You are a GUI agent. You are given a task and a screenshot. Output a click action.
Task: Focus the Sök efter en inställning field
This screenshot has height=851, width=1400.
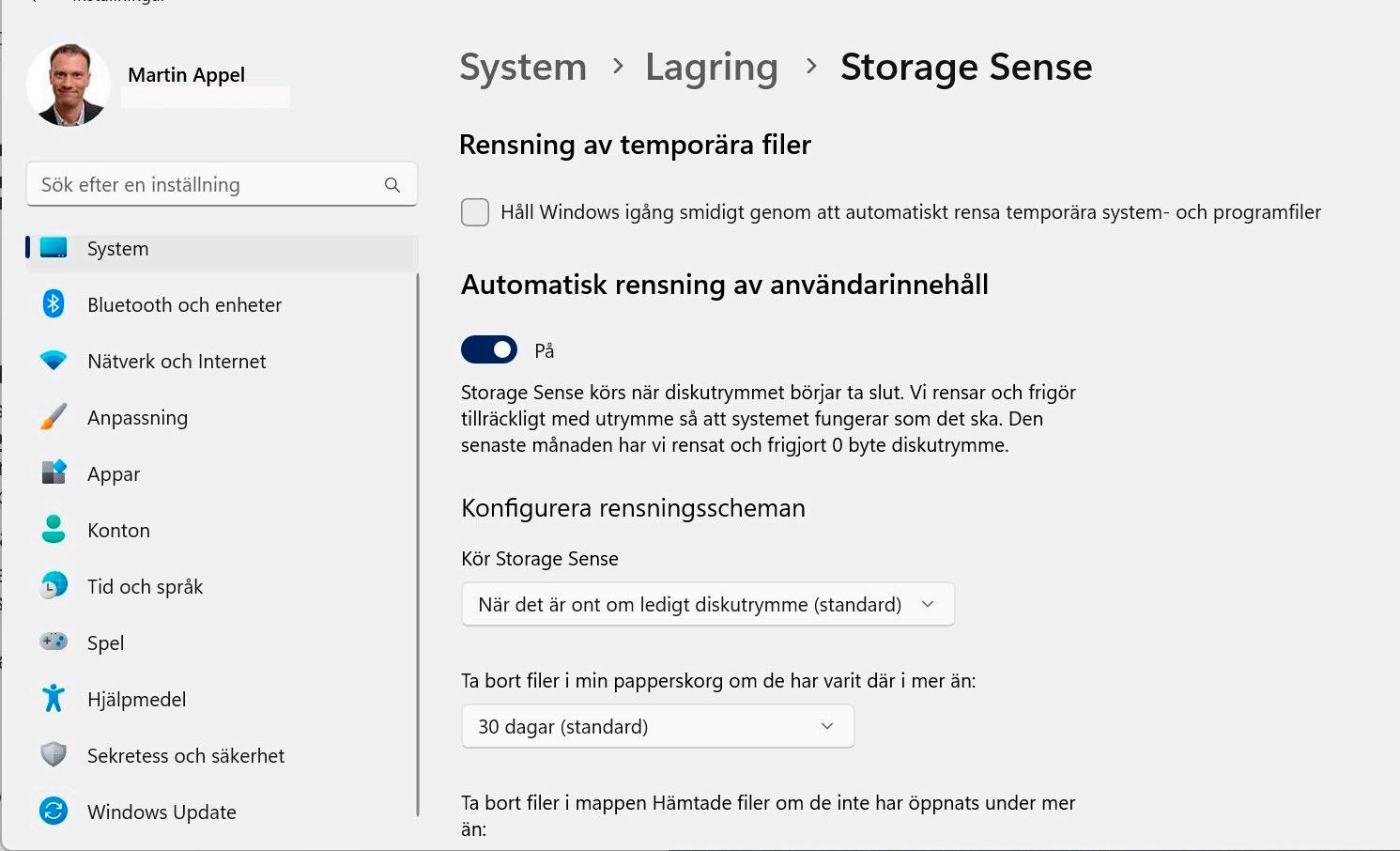207,185
